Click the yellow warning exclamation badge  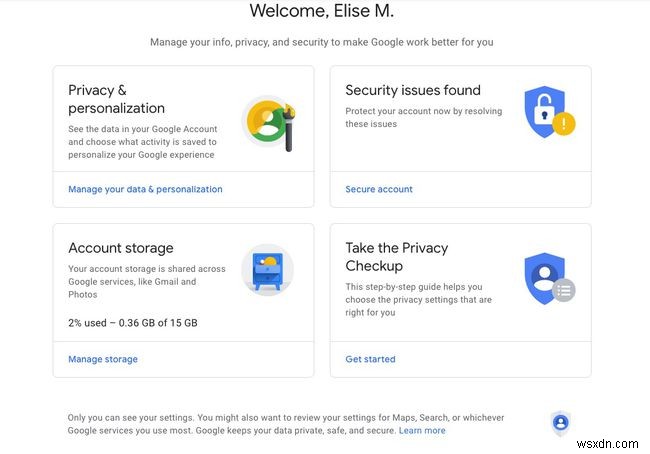(x=564, y=126)
